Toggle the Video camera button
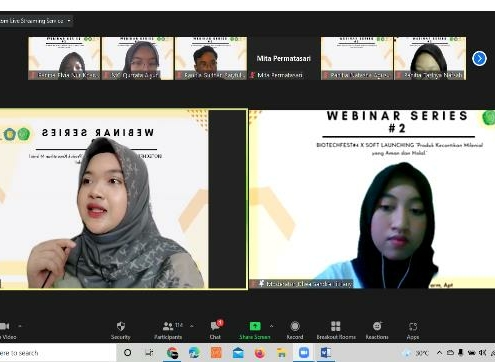The image size is (495, 362). [x=7, y=330]
